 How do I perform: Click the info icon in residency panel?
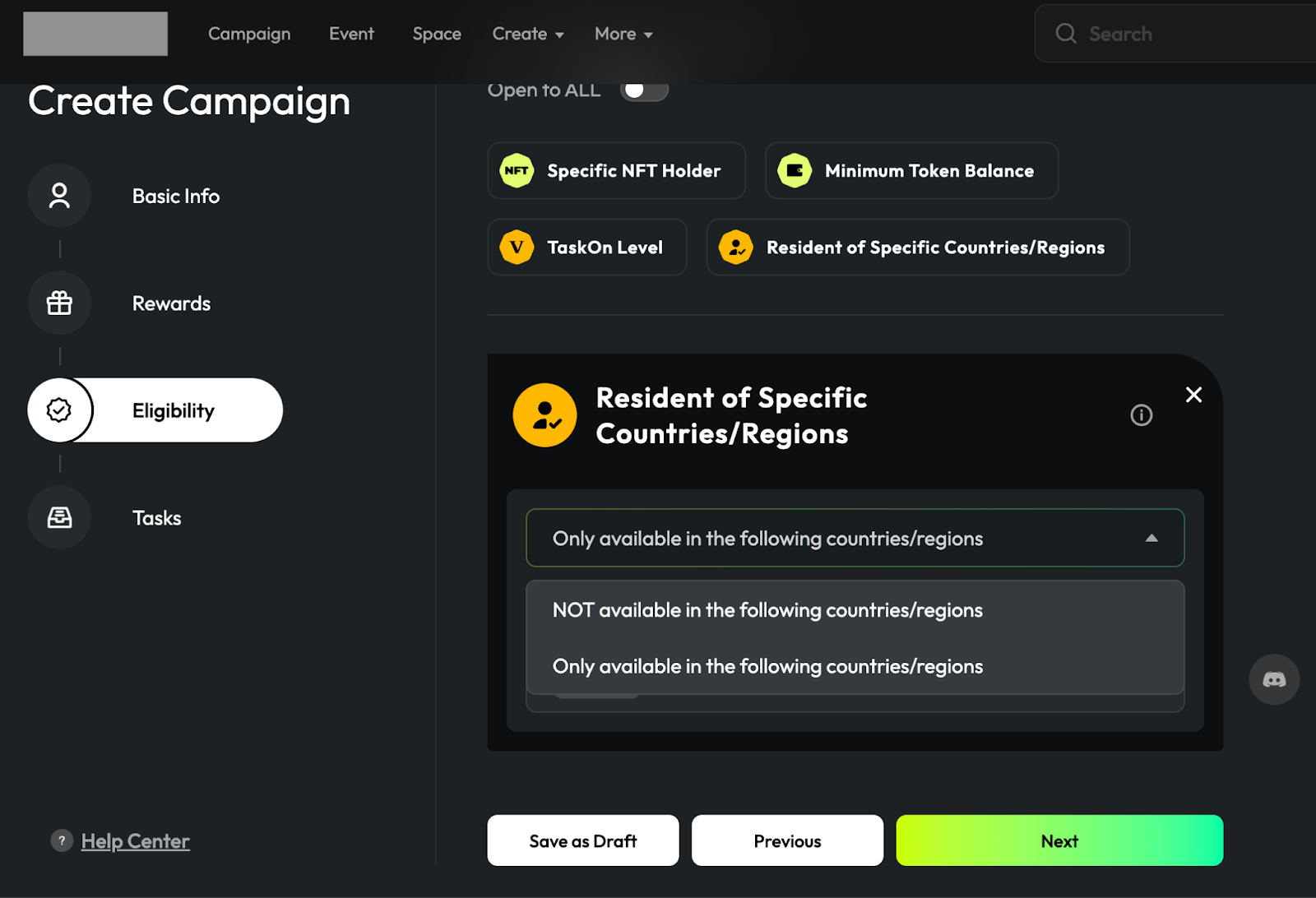click(x=1141, y=415)
